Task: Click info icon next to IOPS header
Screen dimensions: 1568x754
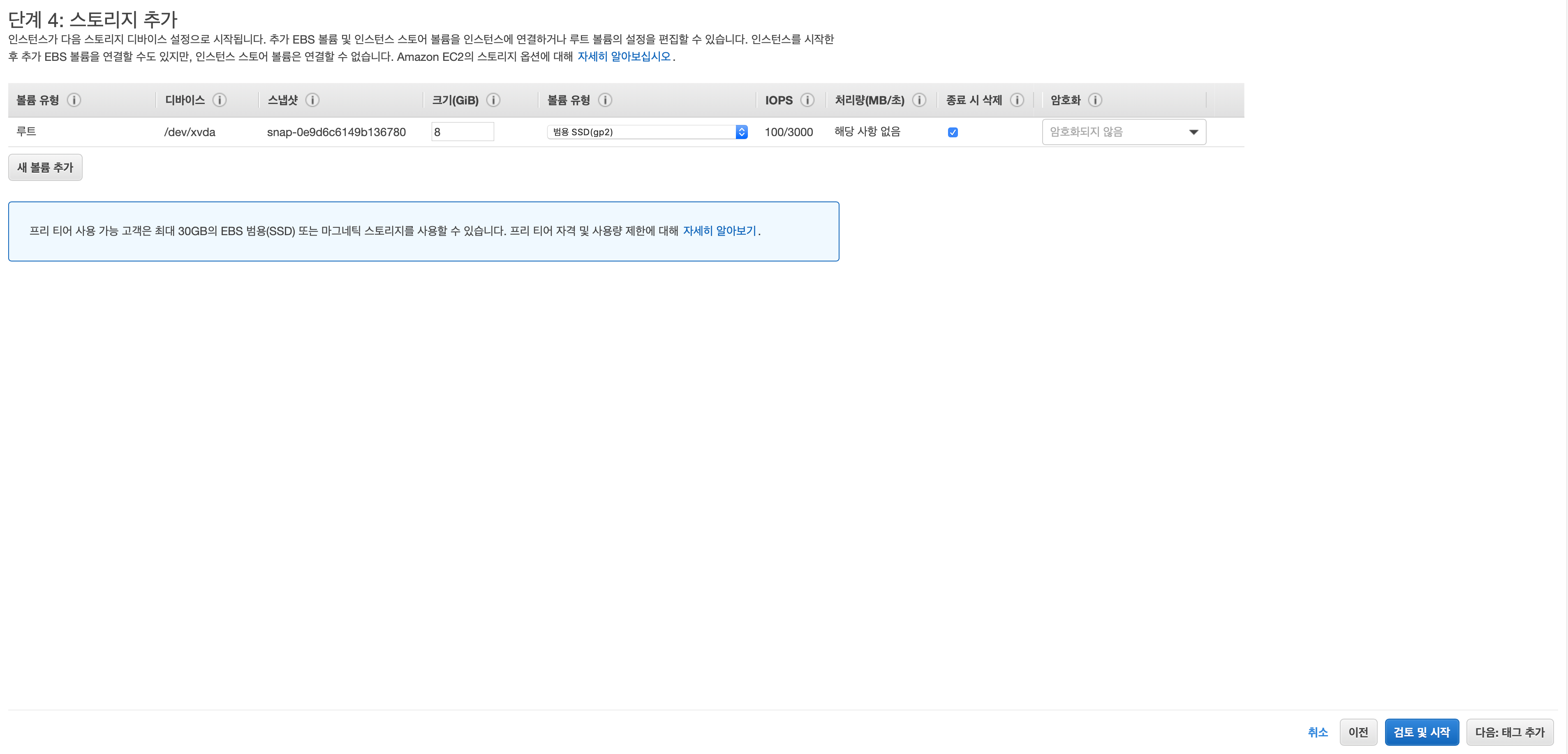Action: coord(807,100)
